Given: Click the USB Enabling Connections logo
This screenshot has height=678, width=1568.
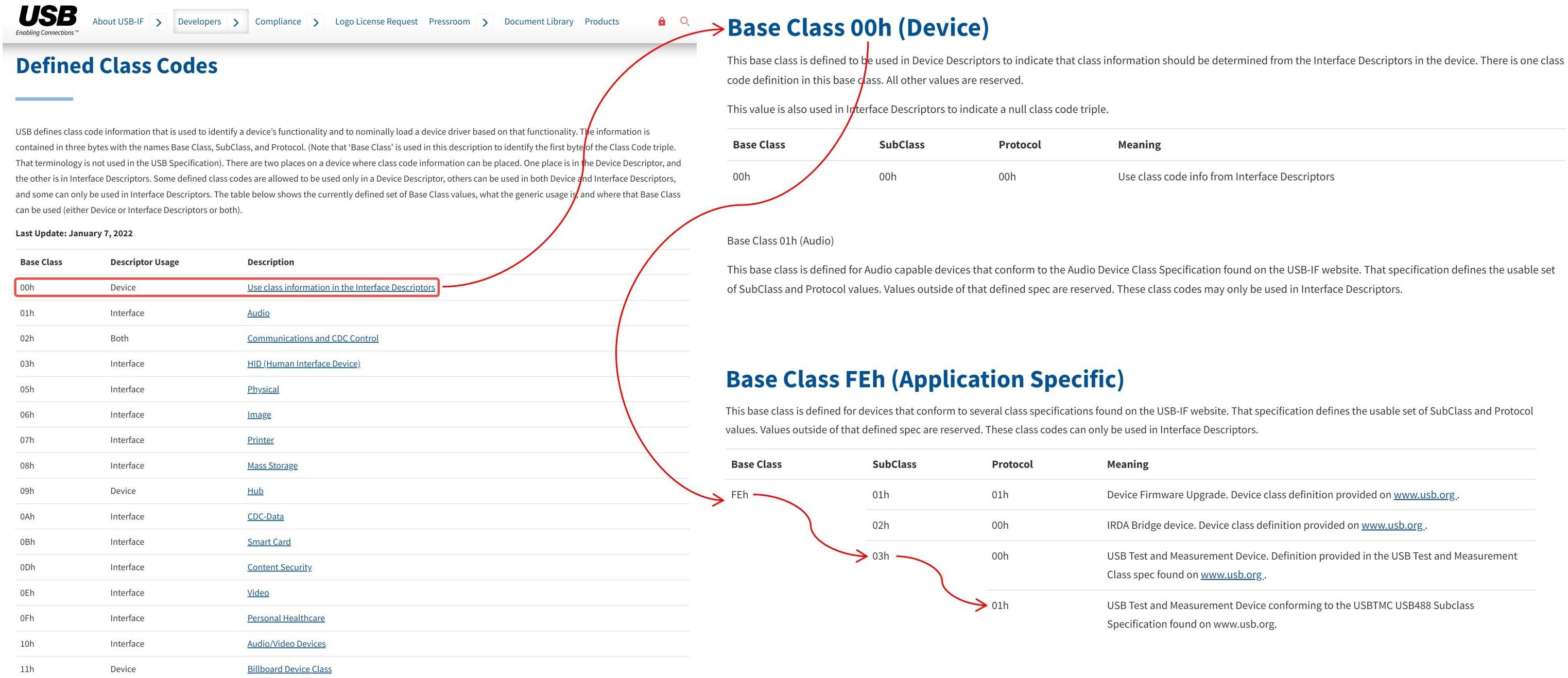Looking at the screenshot, I should [x=47, y=20].
